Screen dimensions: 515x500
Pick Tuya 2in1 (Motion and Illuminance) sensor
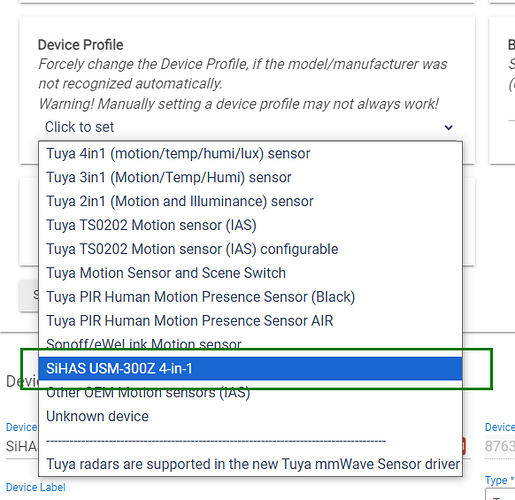click(x=250, y=201)
